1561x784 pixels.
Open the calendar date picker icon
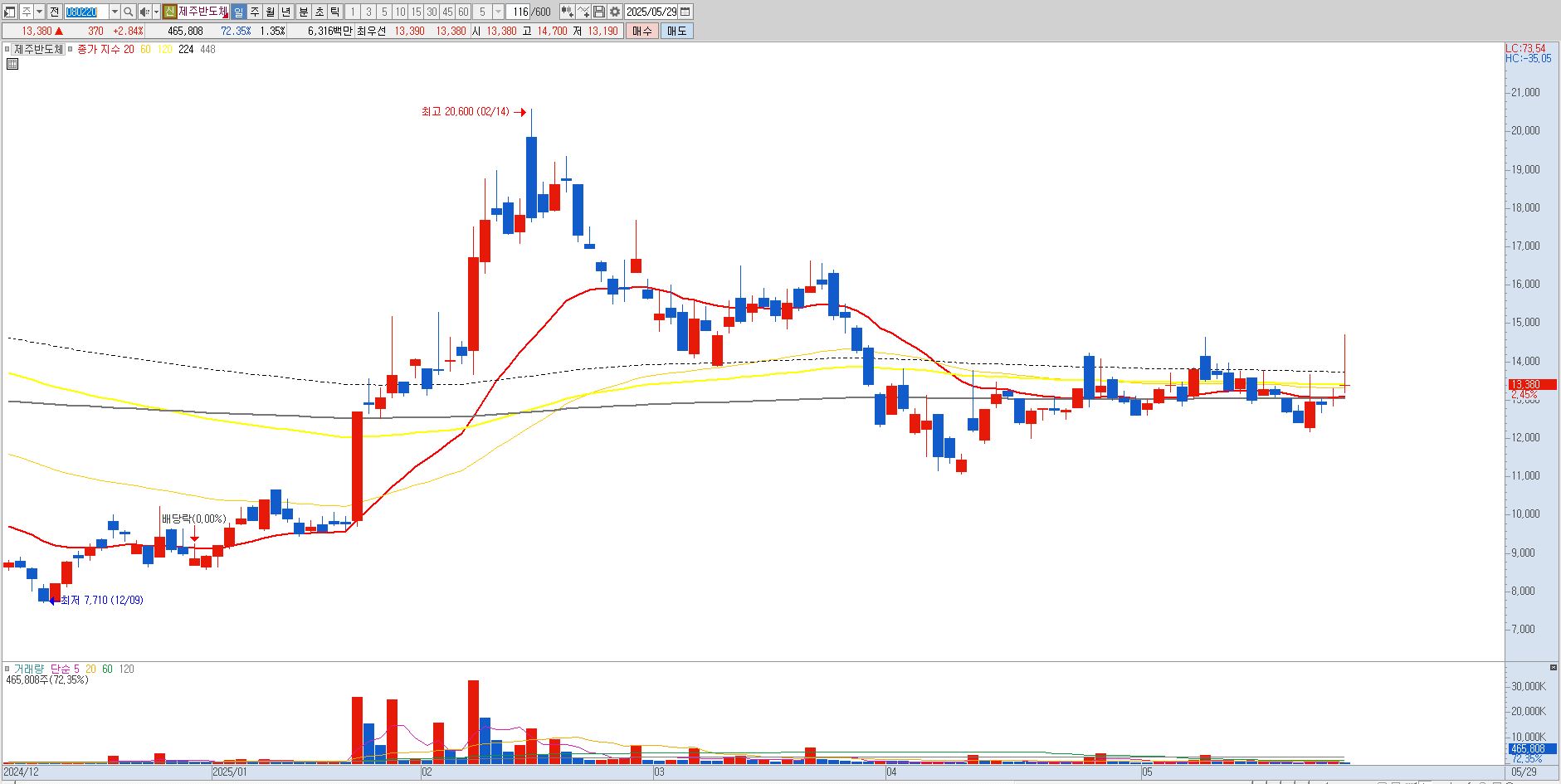point(685,12)
